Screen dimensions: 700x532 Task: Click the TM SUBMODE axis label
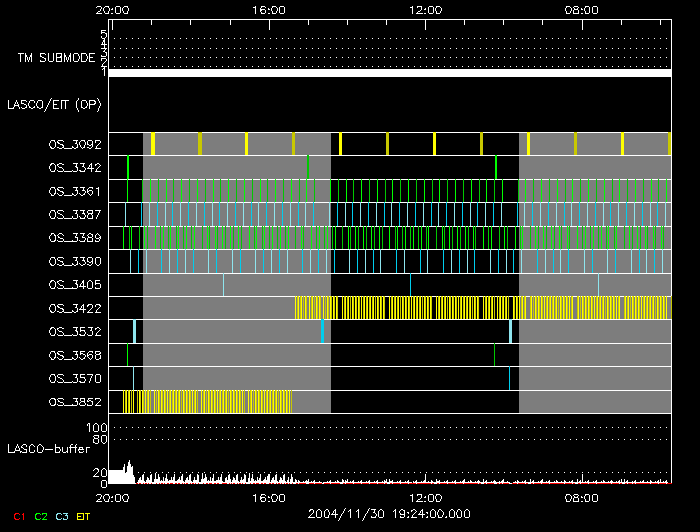[x=56, y=58]
